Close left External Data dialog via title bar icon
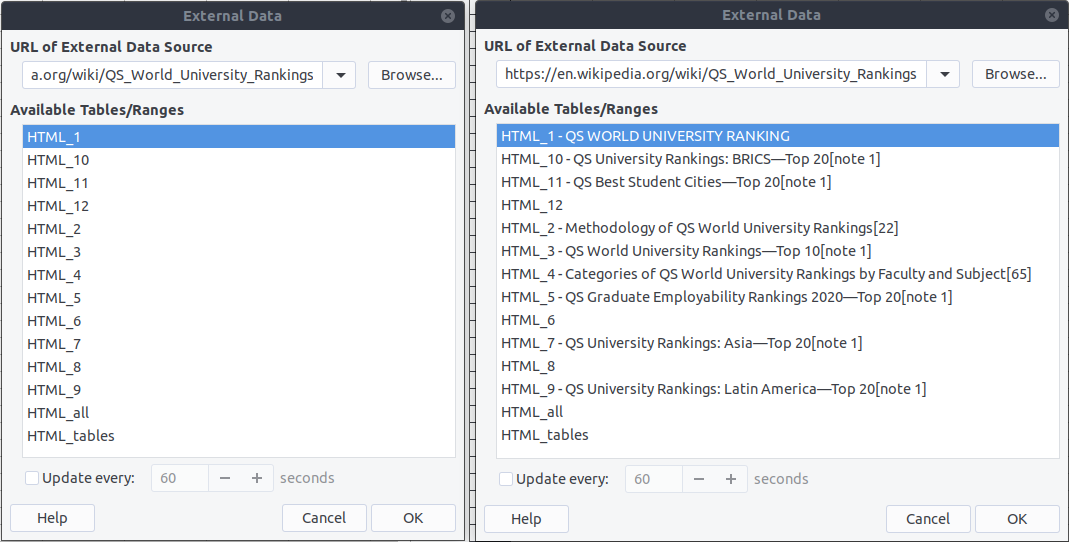Image resolution: width=1069 pixels, height=542 pixels. click(448, 16)
